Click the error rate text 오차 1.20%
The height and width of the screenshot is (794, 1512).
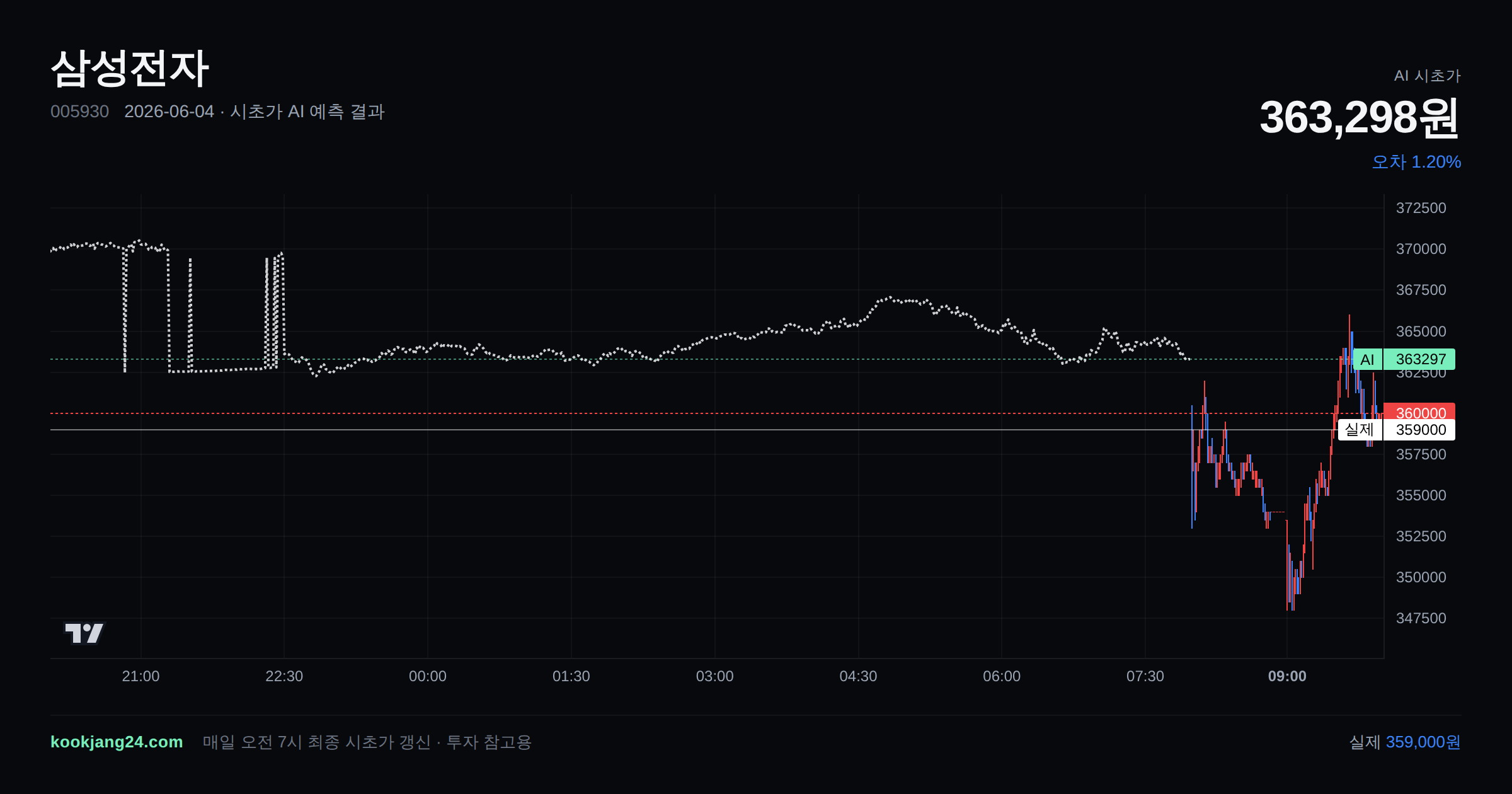(x=1416, y=162)
